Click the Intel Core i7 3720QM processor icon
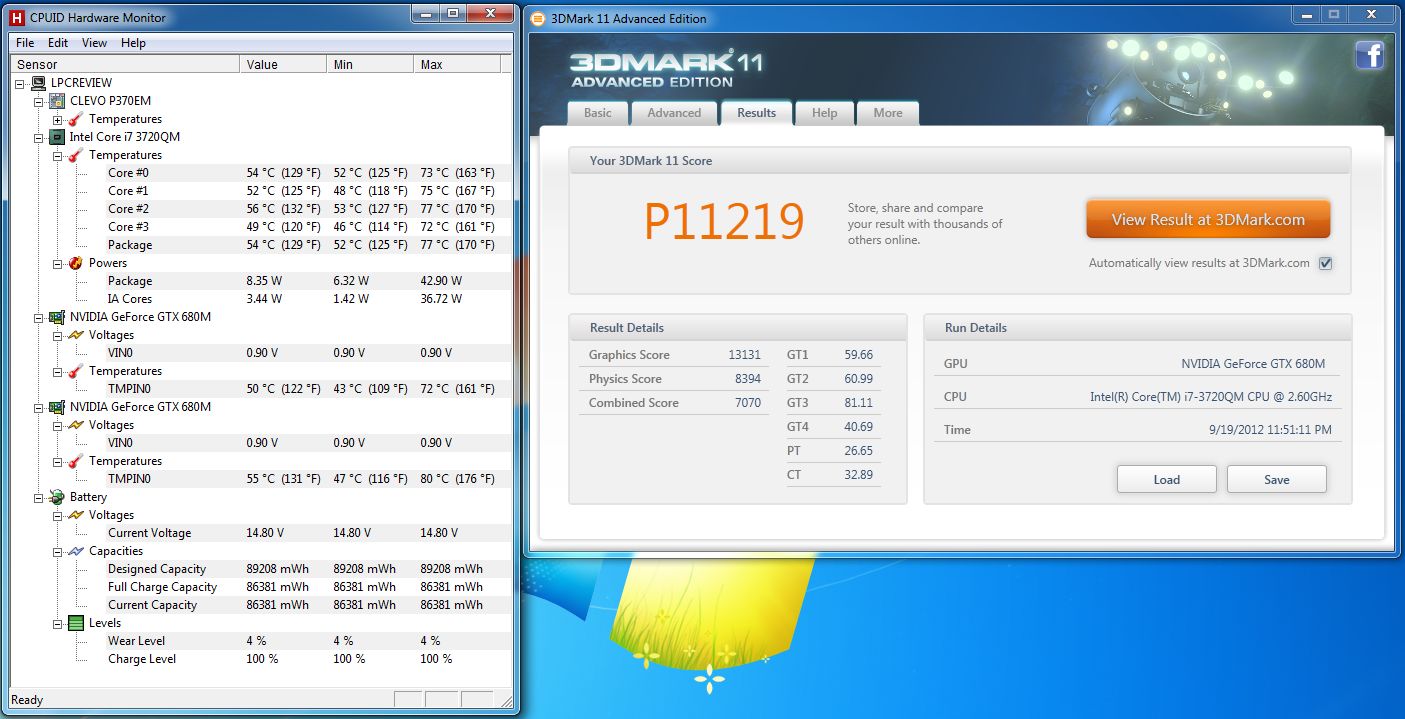Viewport: 1405px width, 719px height. (x=58, y=137)
